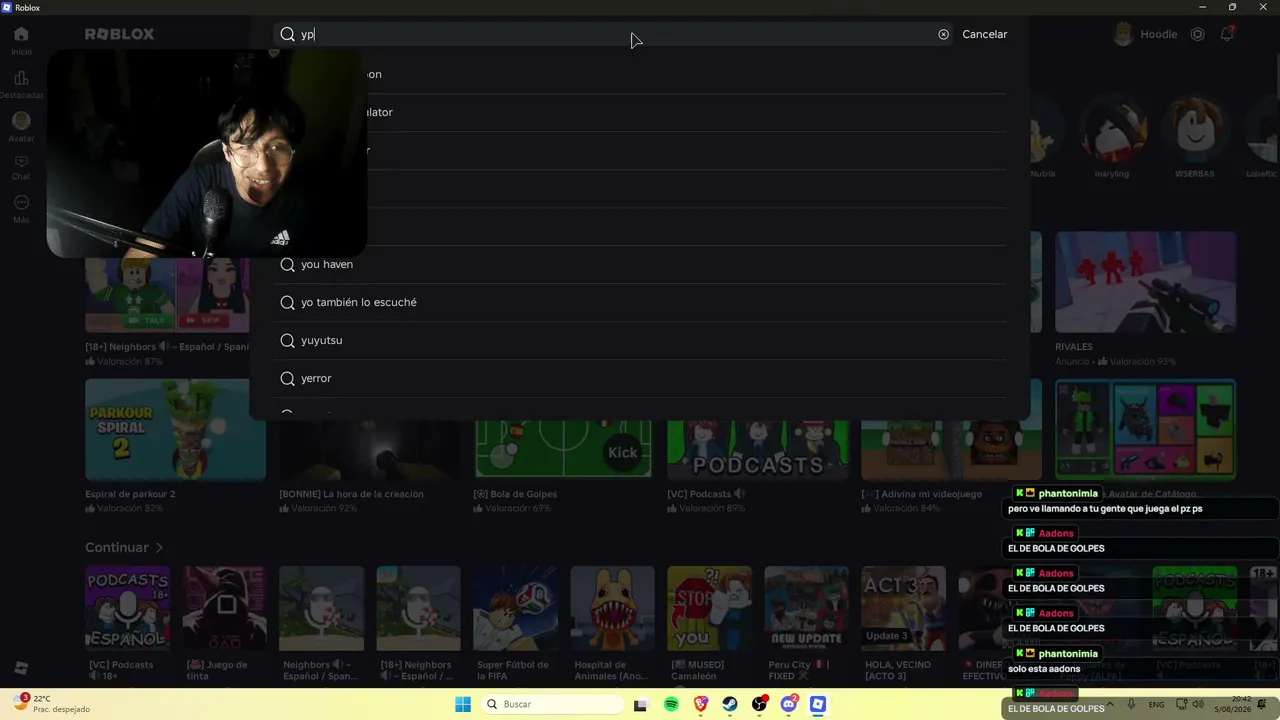This screenshot has width=1280, height=720.
Task: Open the weather widget showing 22°C
Action: pyautogui.click(x=52, y=704)
